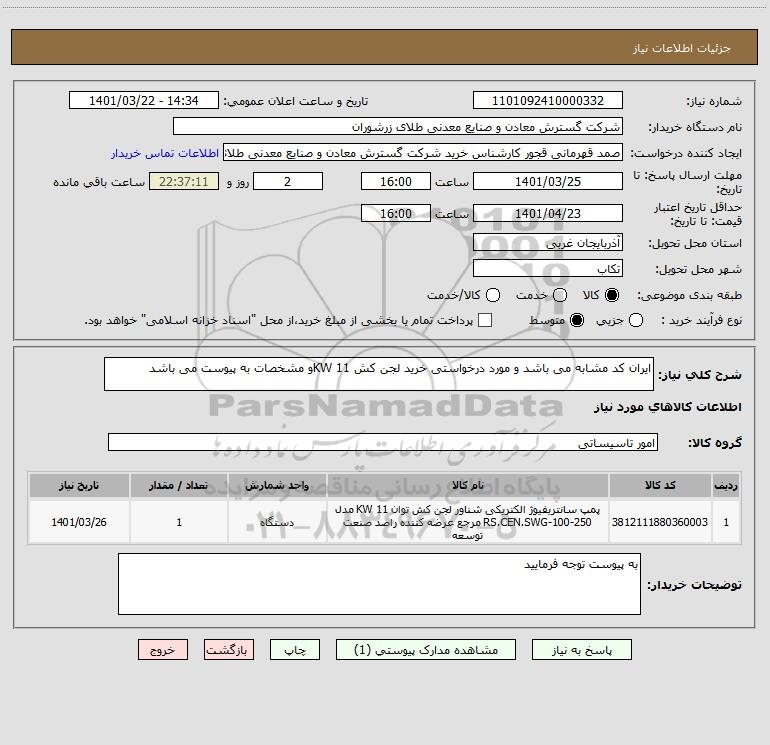Click the price validity date 1401/04/23
Screen dimensions: 770x745
pyautogui.click(x=548, y=213)
